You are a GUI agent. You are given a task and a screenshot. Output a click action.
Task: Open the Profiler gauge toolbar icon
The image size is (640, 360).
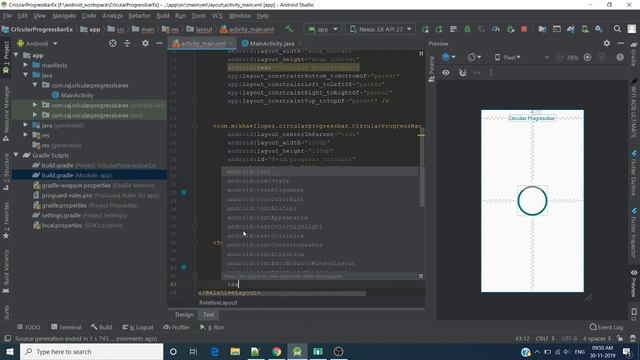click(x=496, y=29)
